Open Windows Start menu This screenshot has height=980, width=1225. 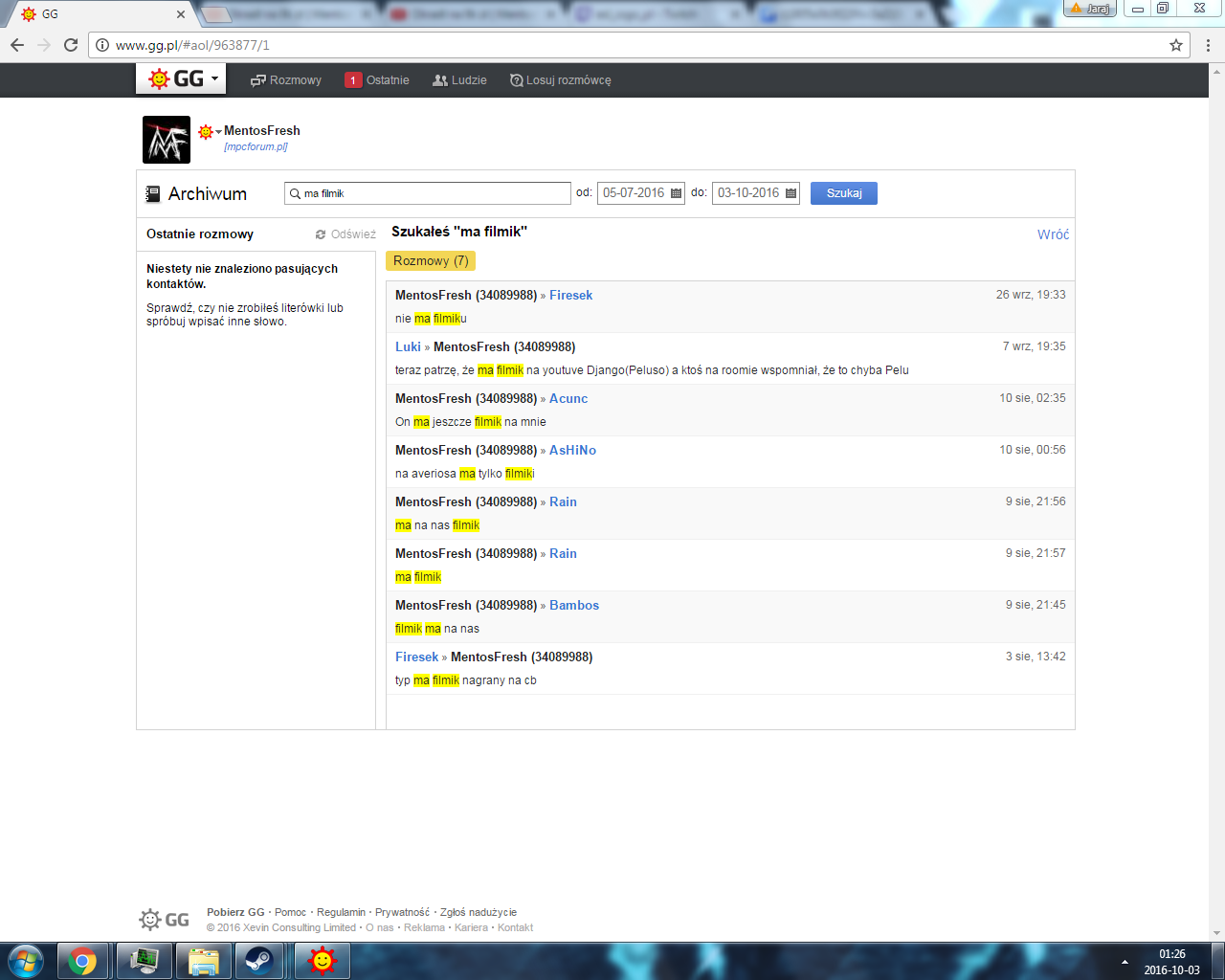click(x=25, y=960)
